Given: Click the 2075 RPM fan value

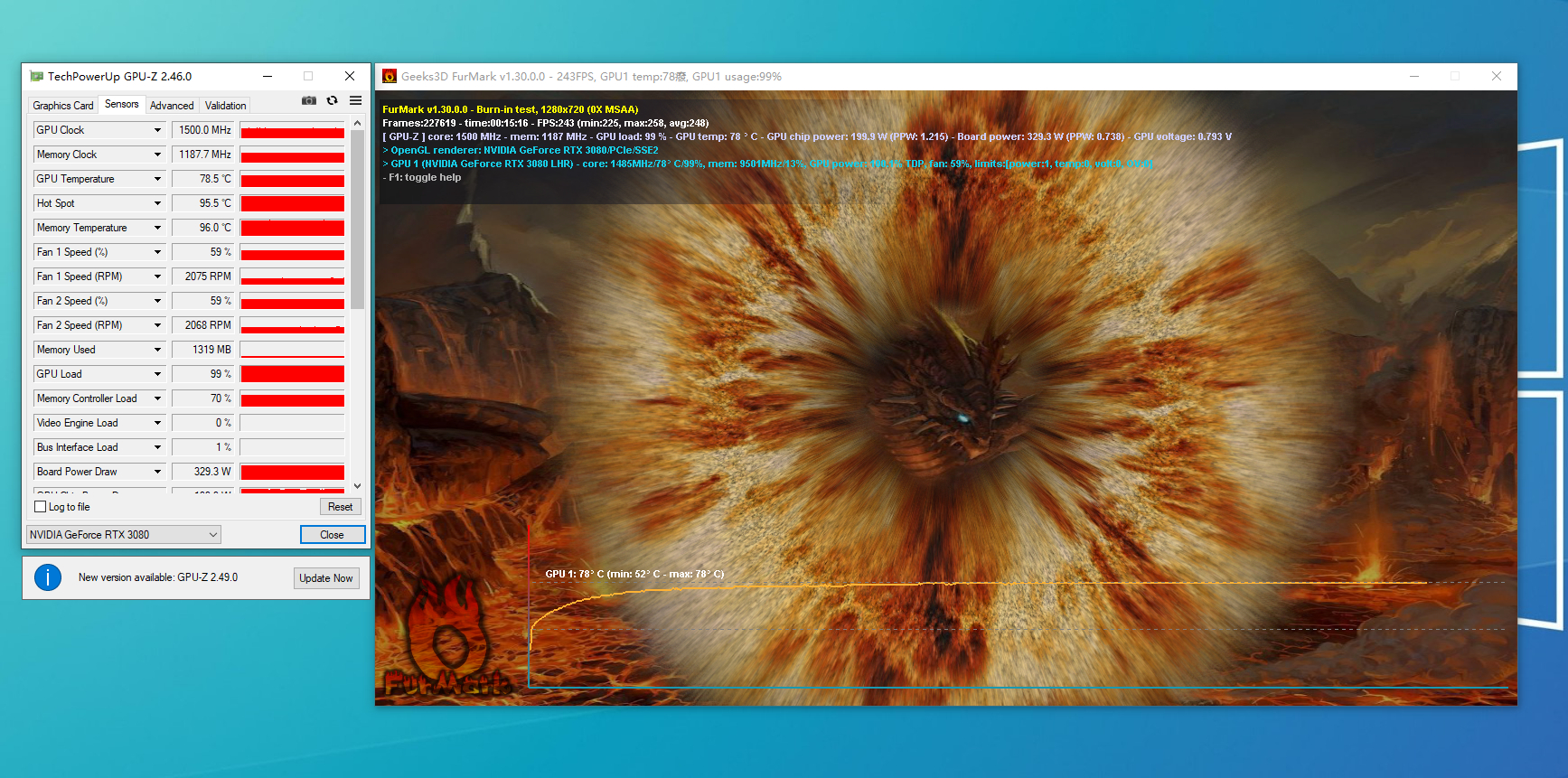Looking at the screenshot, I should pyautogui.click(x=203, y=277).
